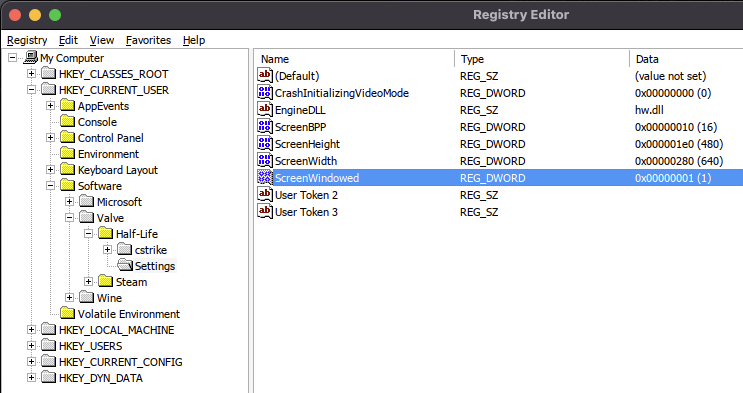The image size is (743, 393).
Task: Click the open Settings folder icon
Action: point(125,265)
